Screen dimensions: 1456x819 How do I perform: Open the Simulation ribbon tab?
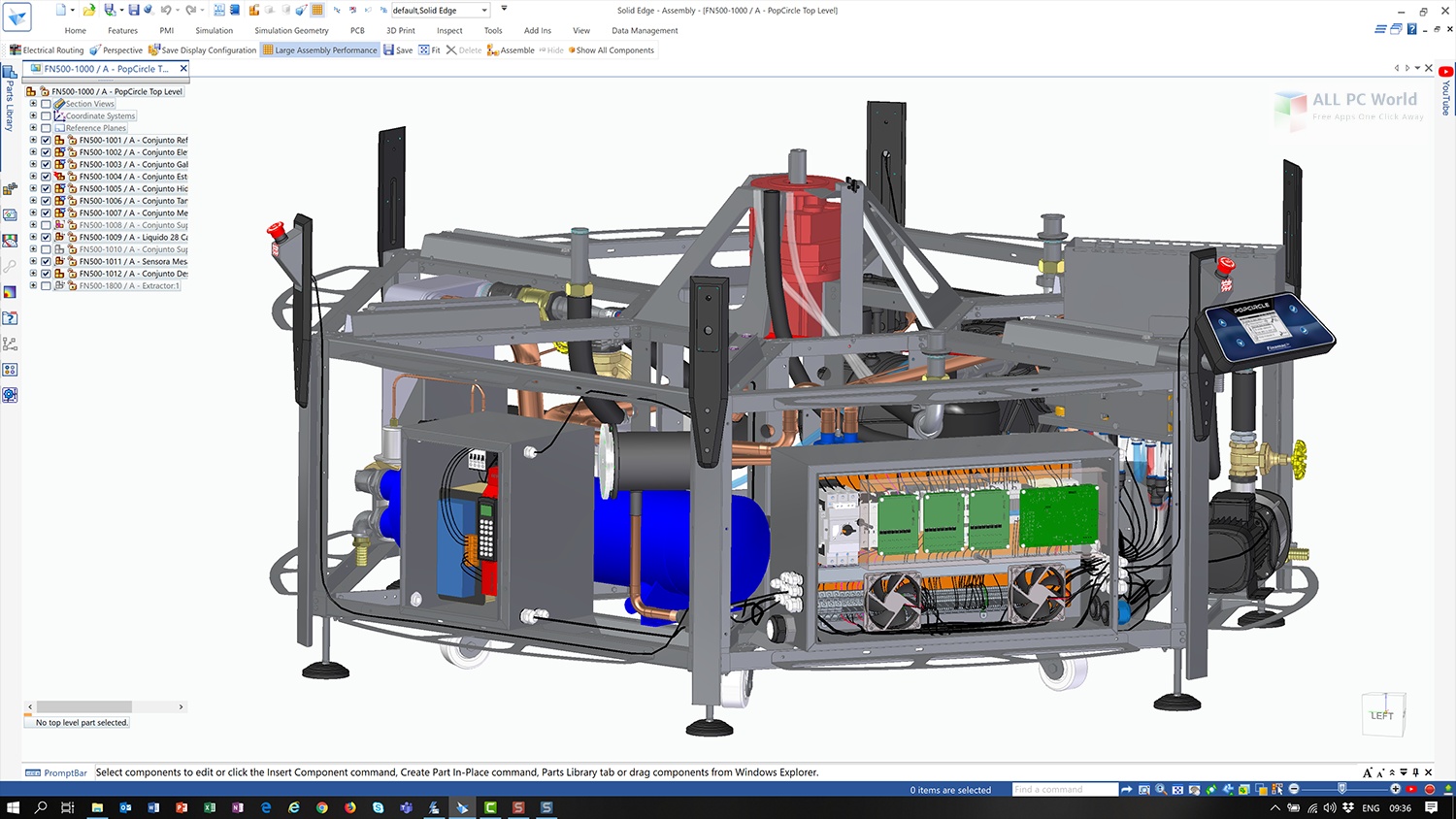(214, 31)
